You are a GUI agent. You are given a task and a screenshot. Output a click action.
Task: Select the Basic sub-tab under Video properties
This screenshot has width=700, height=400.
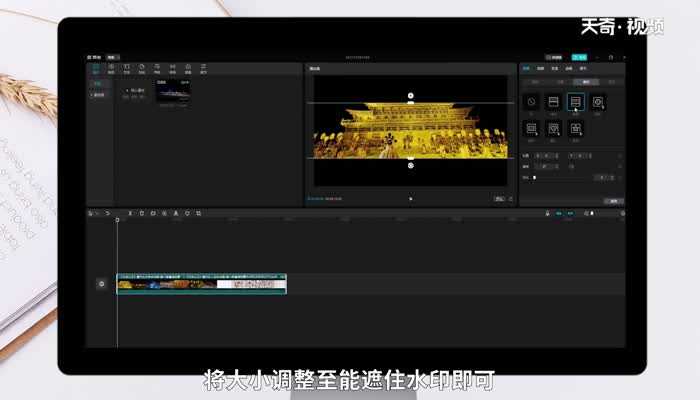click(x=535, y=82)
